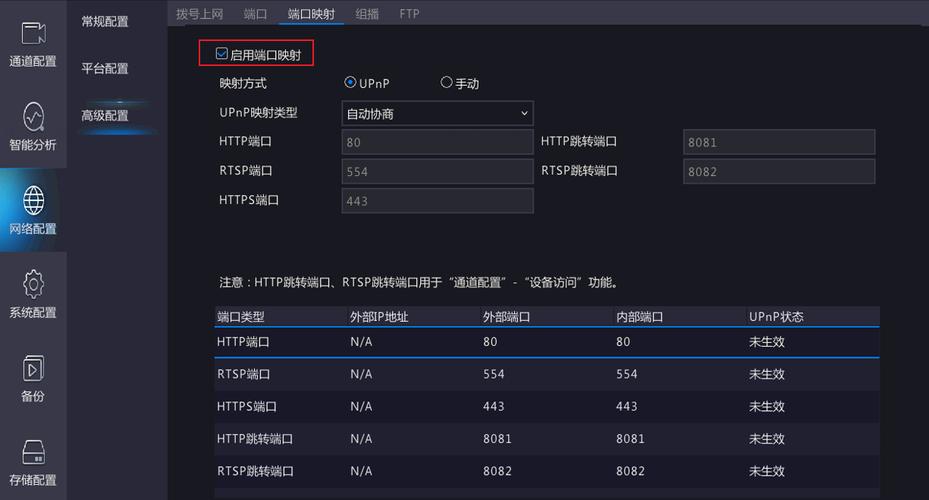The image size is (929, 500).
Task: Open the 高级配置 submenu
Action: 105,116
